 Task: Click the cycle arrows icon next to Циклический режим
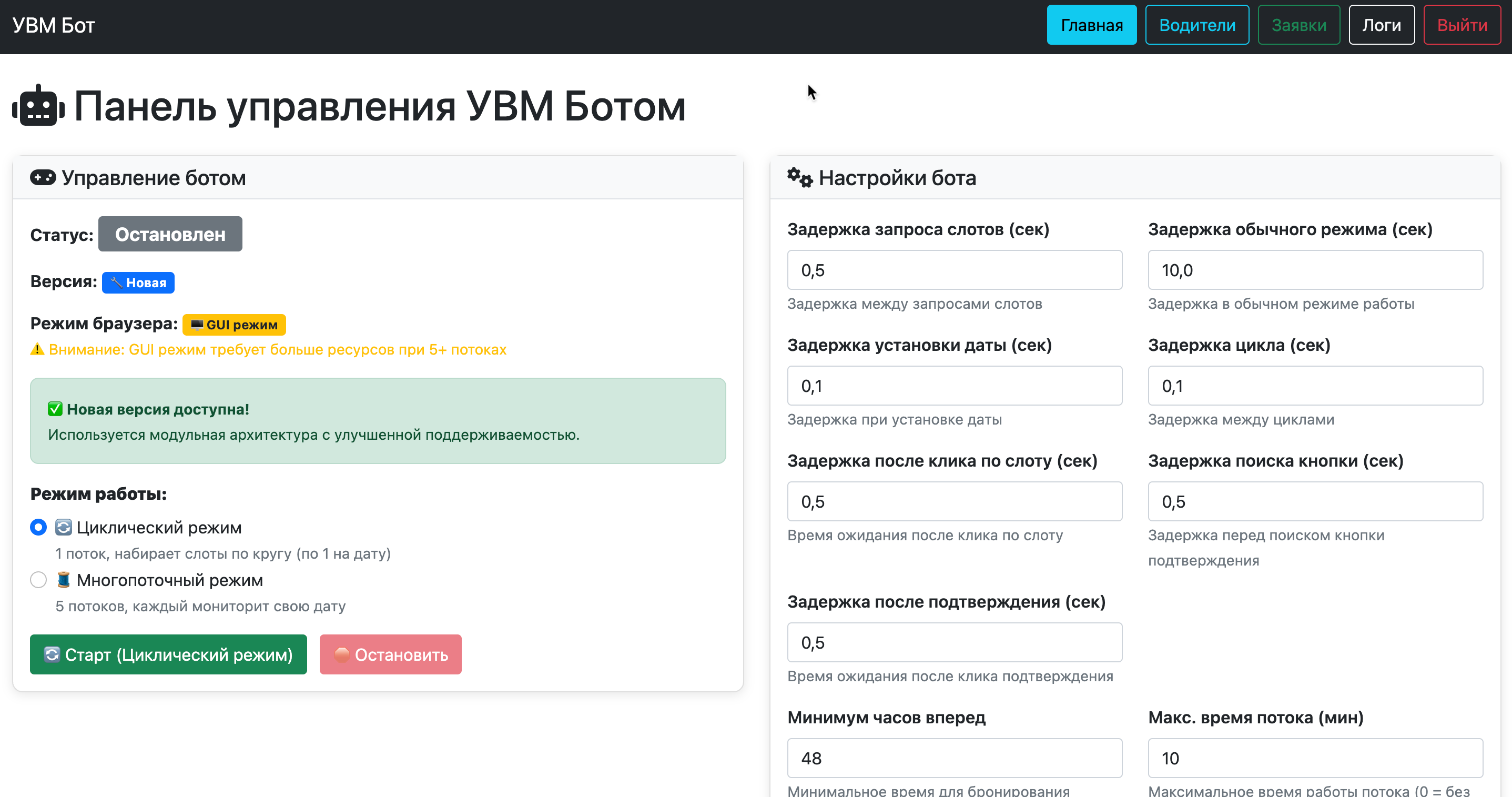(64, 528)
